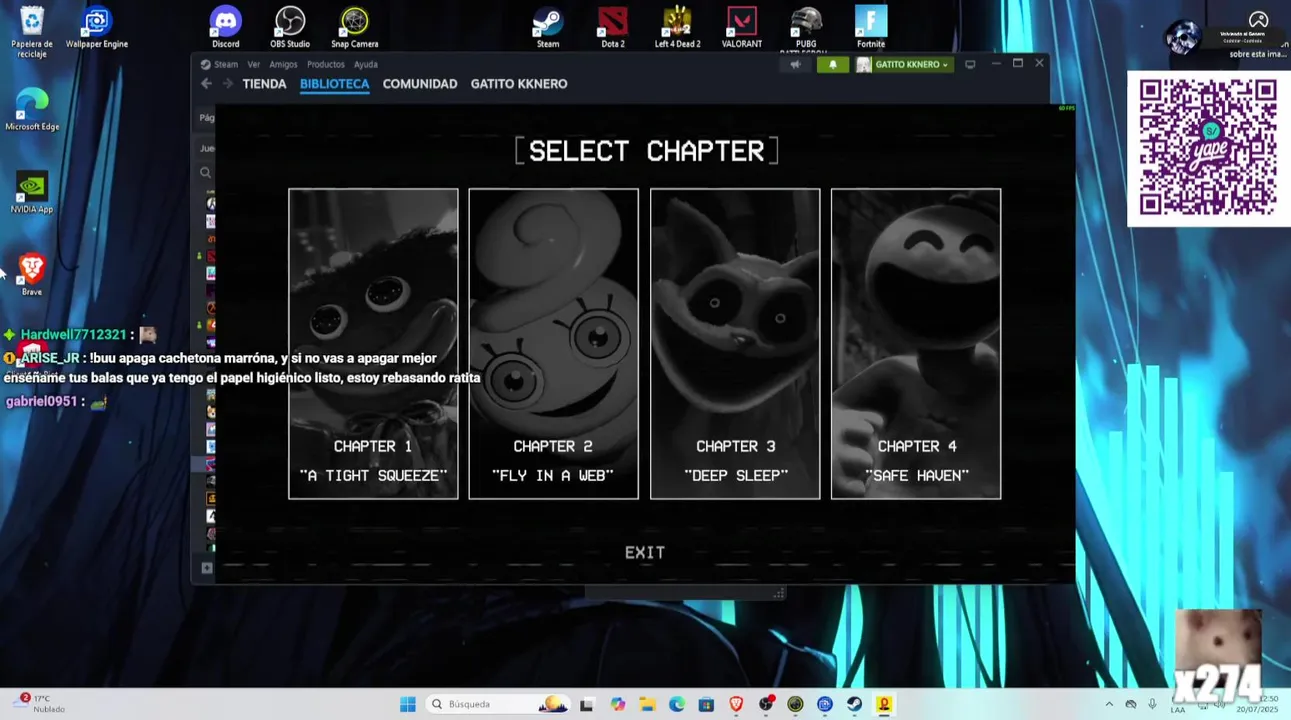Open the COMUNIDAD tab
The height and width of the screenshot is (720, 1291).
[x=420, y=84]
